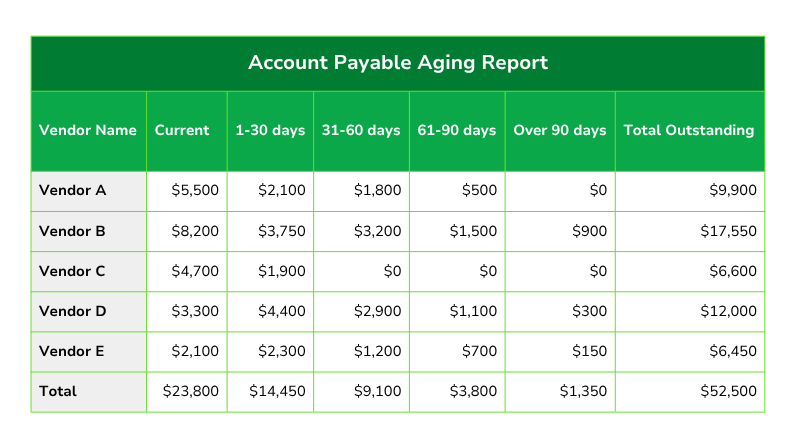The height and width of the screenshot is (447, 798).
Task: Select the Vendor E row label
Action: coord(89,352)
